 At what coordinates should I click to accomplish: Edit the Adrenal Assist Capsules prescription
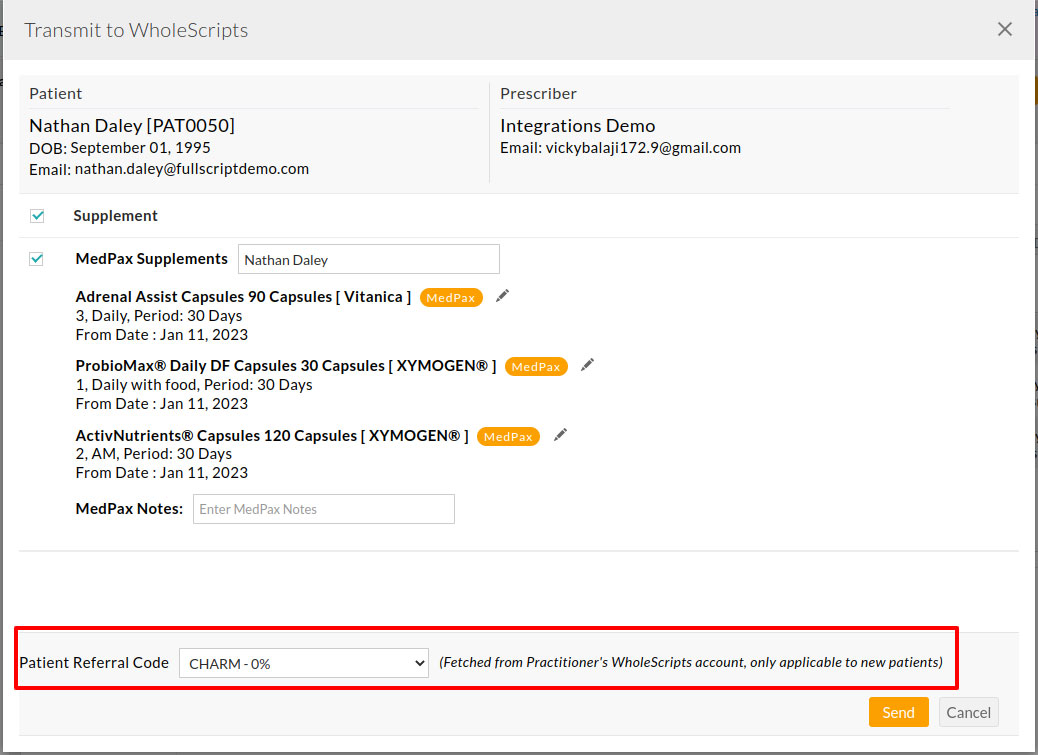coord(501,296)
